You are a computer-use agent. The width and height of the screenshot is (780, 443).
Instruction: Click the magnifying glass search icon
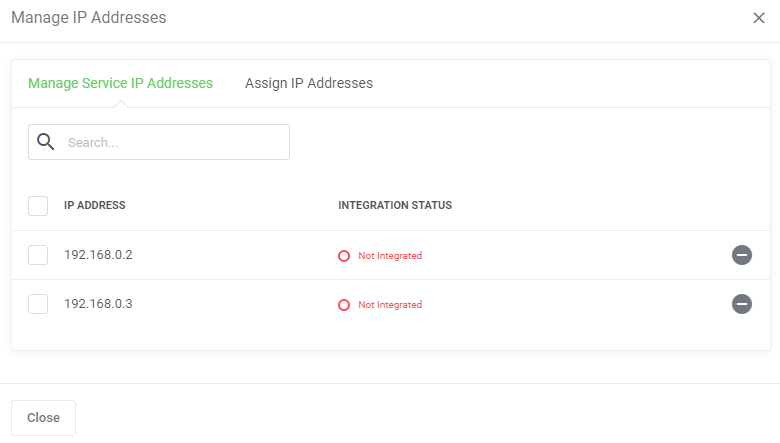coord(45,142)
